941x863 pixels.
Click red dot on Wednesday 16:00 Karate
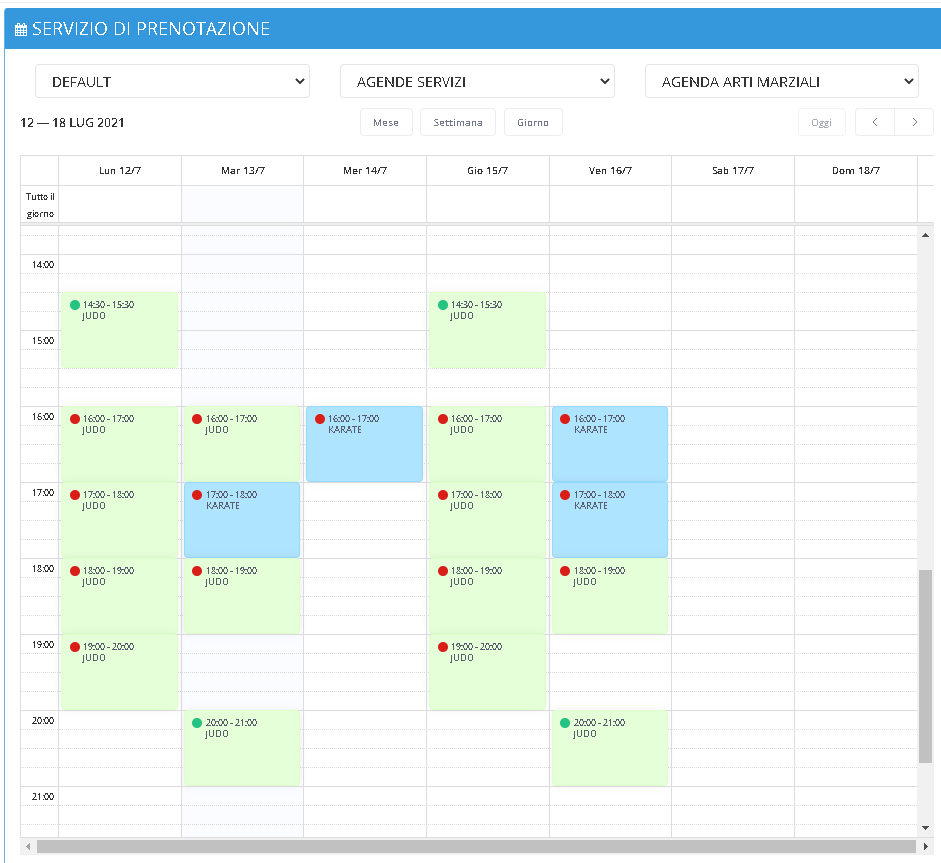click(320, 419)
